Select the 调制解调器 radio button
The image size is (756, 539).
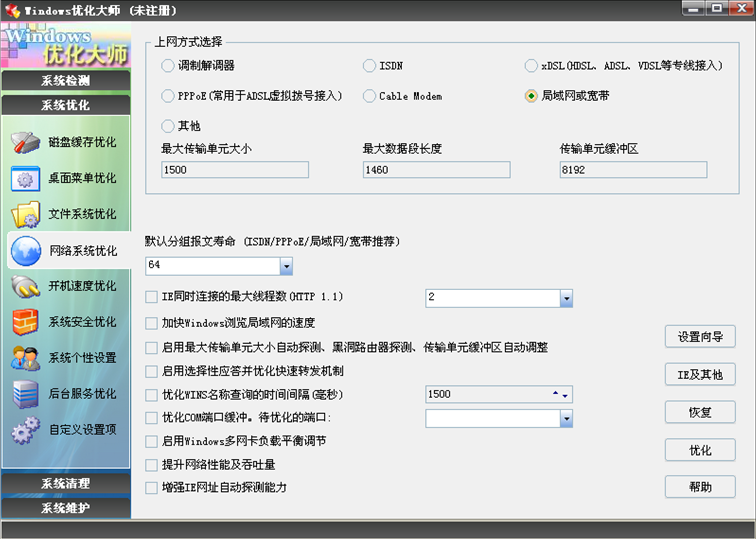coord(167,66)
